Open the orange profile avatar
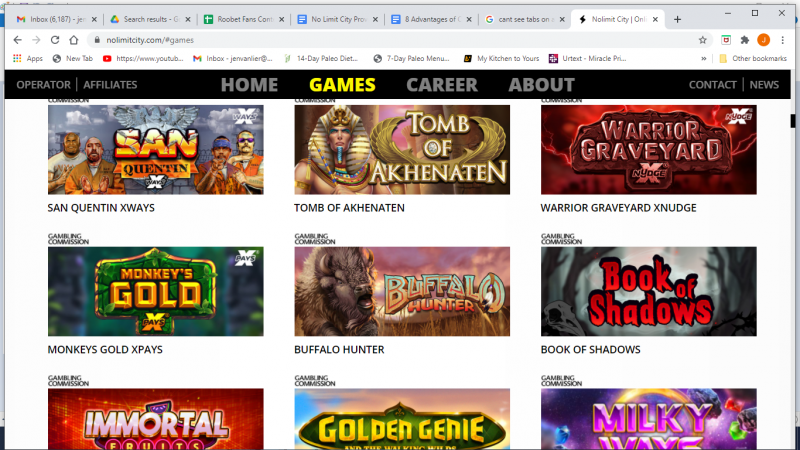 [x=763, y=40]
